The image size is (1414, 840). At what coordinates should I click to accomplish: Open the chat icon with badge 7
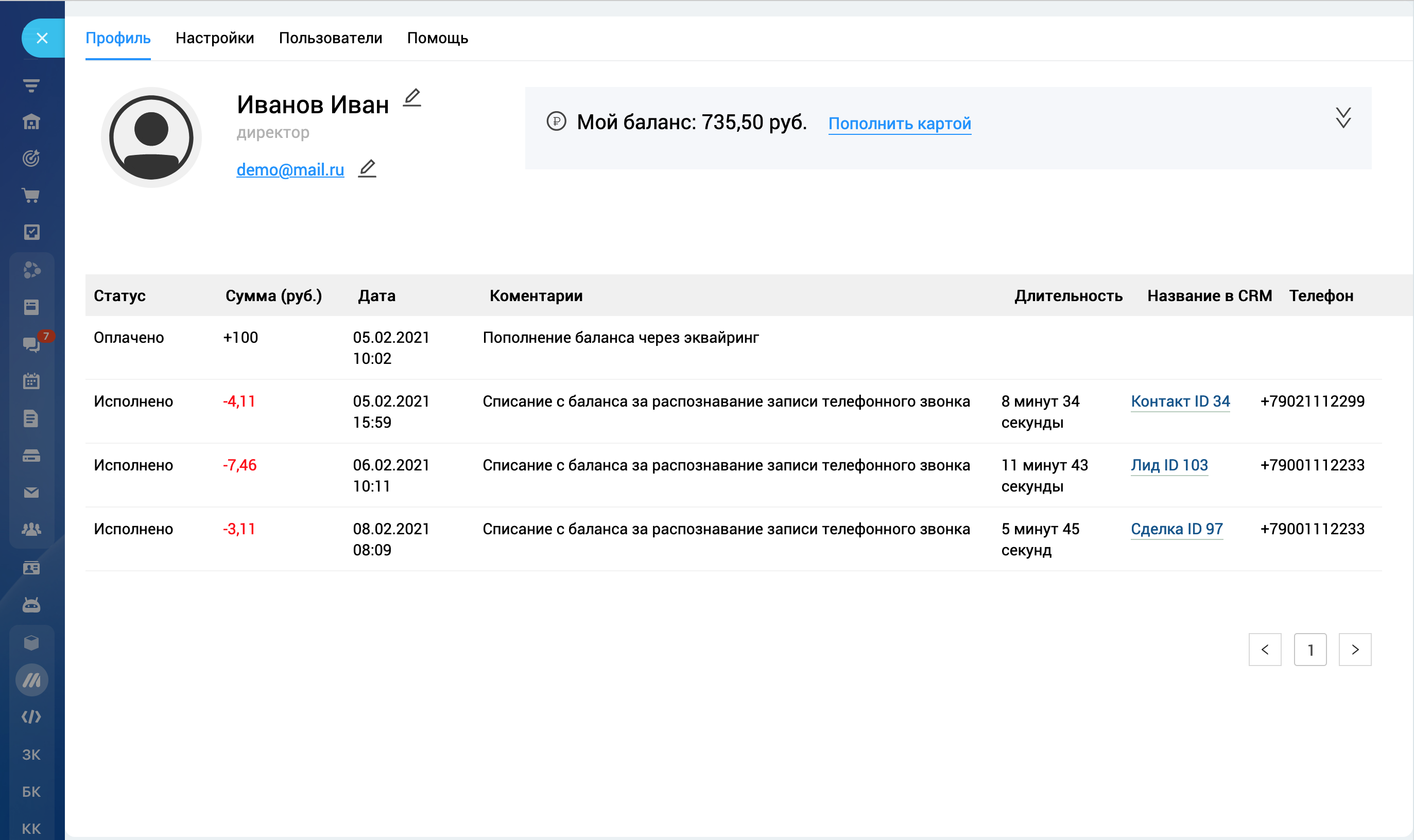(x=31, y=344)
